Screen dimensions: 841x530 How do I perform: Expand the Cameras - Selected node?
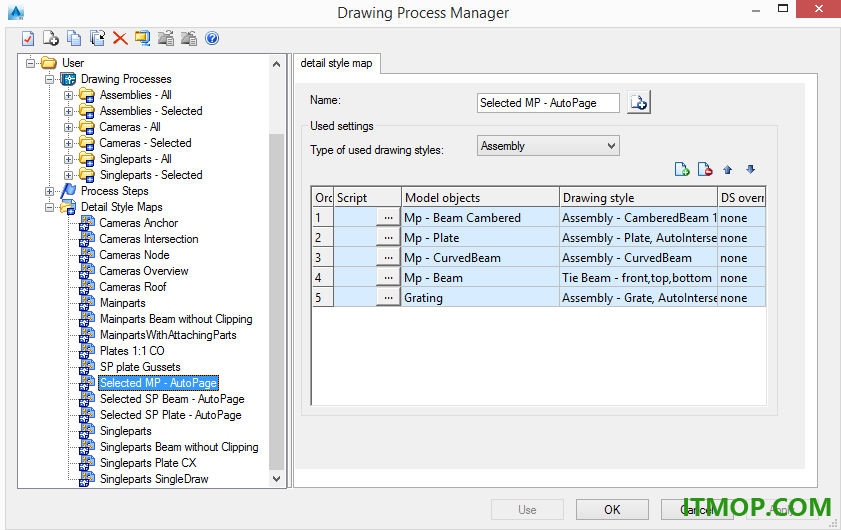(x=68, y=143)
